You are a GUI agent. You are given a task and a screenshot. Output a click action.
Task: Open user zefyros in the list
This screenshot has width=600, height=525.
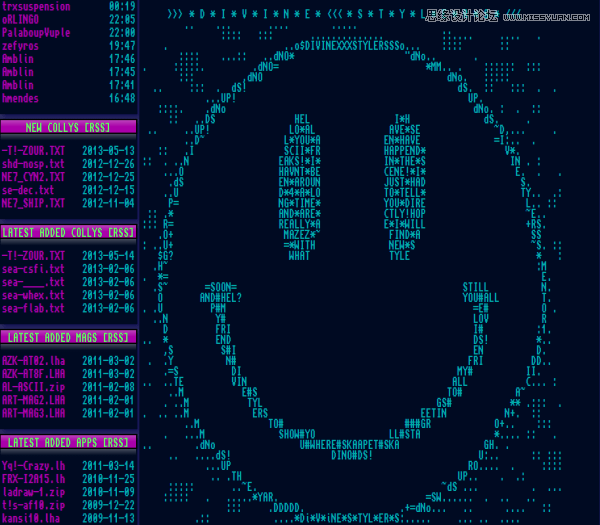point(20,46)
